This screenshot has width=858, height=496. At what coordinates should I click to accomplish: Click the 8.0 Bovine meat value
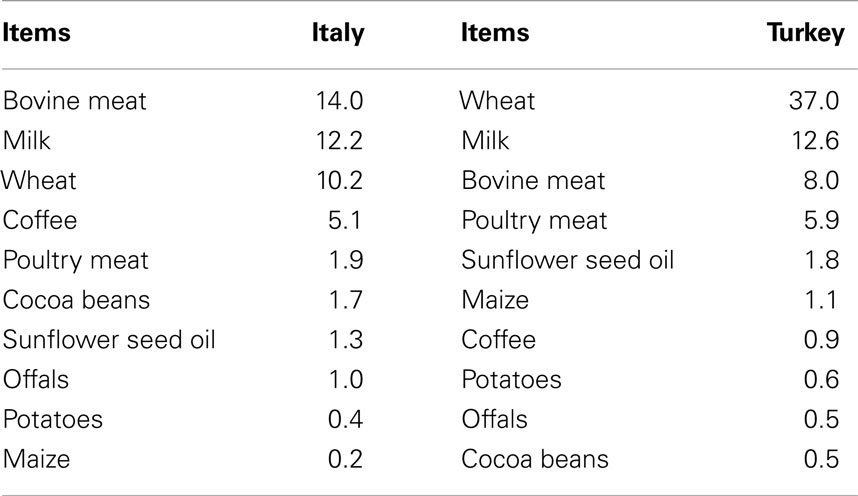[821, 181]
